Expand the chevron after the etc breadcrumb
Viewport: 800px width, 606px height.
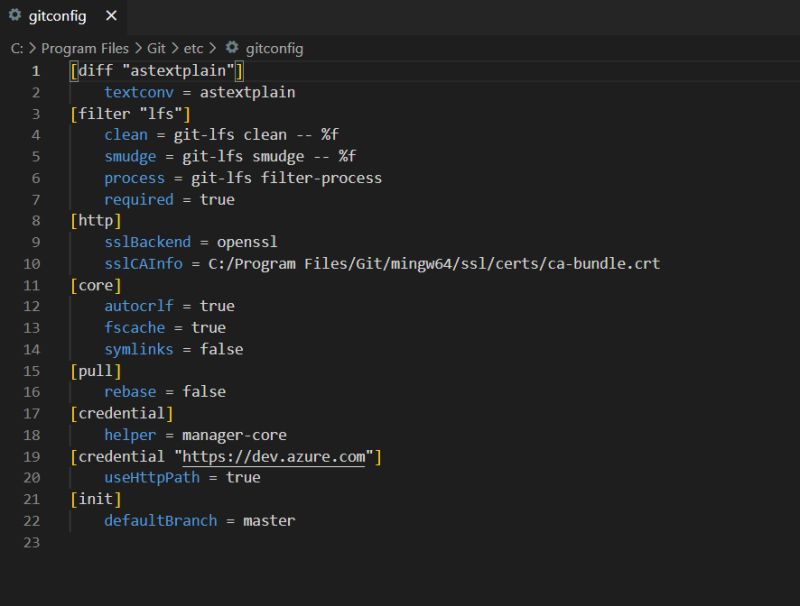[211, 48]
